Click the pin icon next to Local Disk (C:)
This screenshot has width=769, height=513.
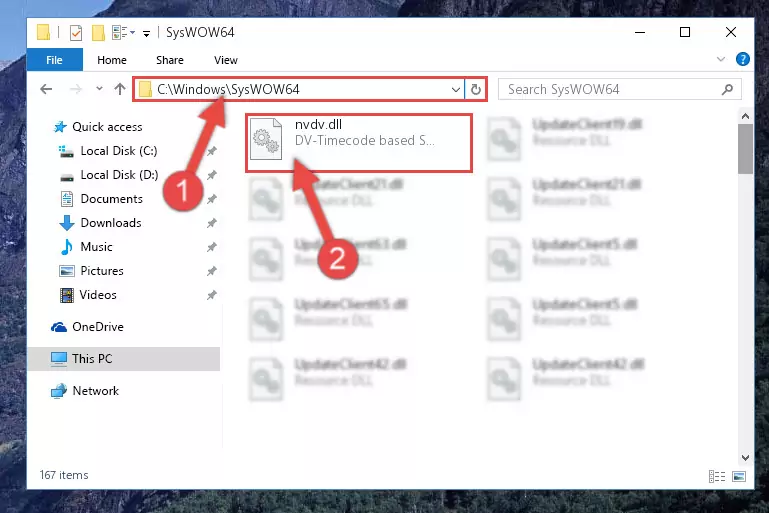tap(211, 151)
